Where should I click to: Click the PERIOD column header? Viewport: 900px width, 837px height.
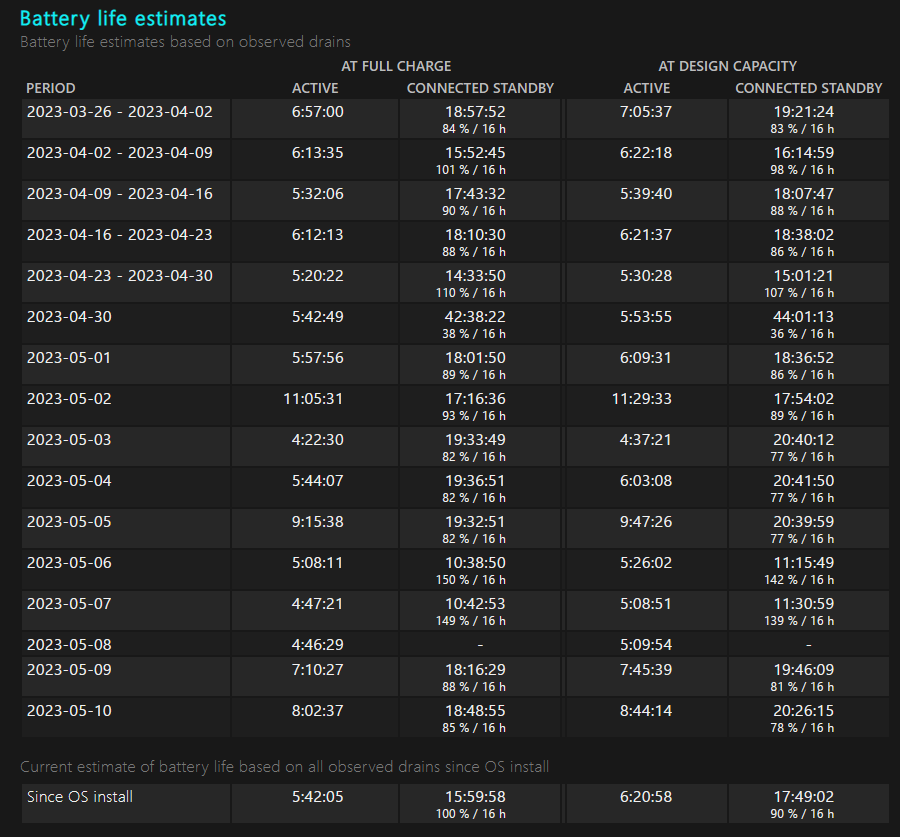(x=51, y=88)
